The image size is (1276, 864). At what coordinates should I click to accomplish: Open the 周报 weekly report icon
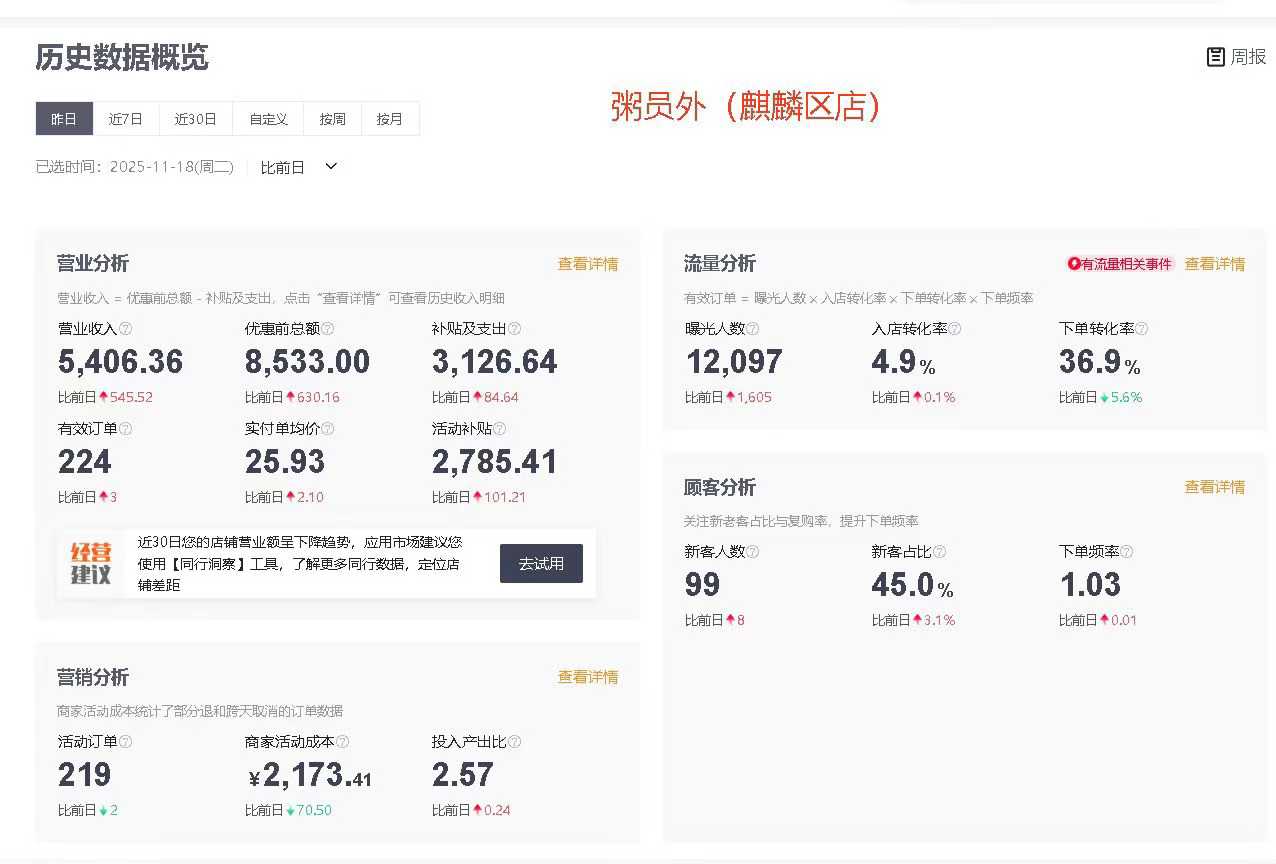1236,57
